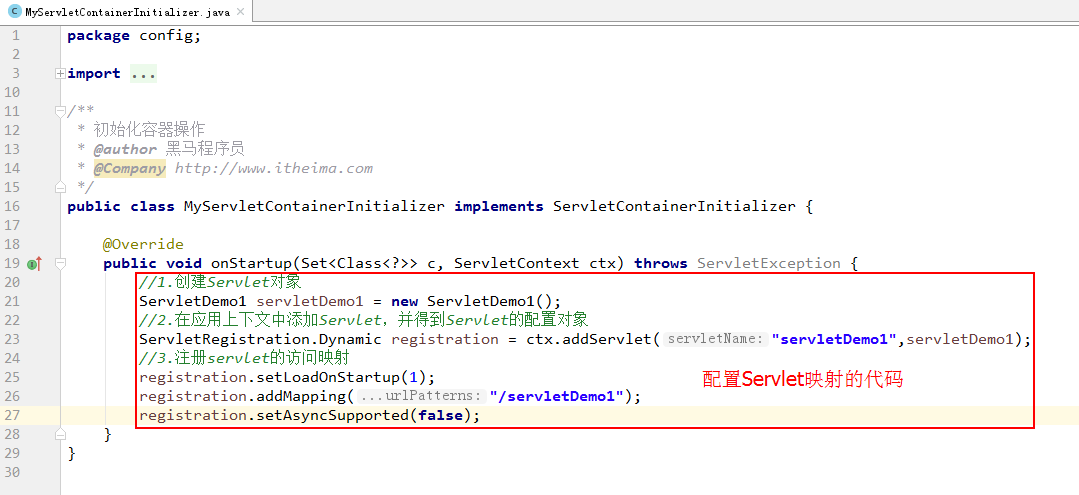Viewport: 1079px width, 495px height.
Task: Click the @Override annotation
Action: (x=143, y=244)
